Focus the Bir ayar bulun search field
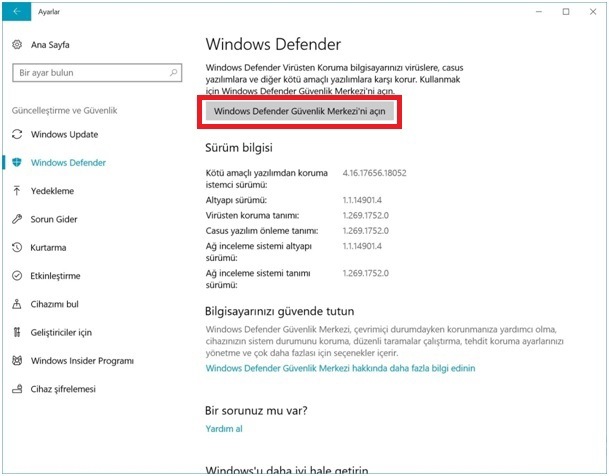This screenshot has height=476, width=609. pos(97,73)
